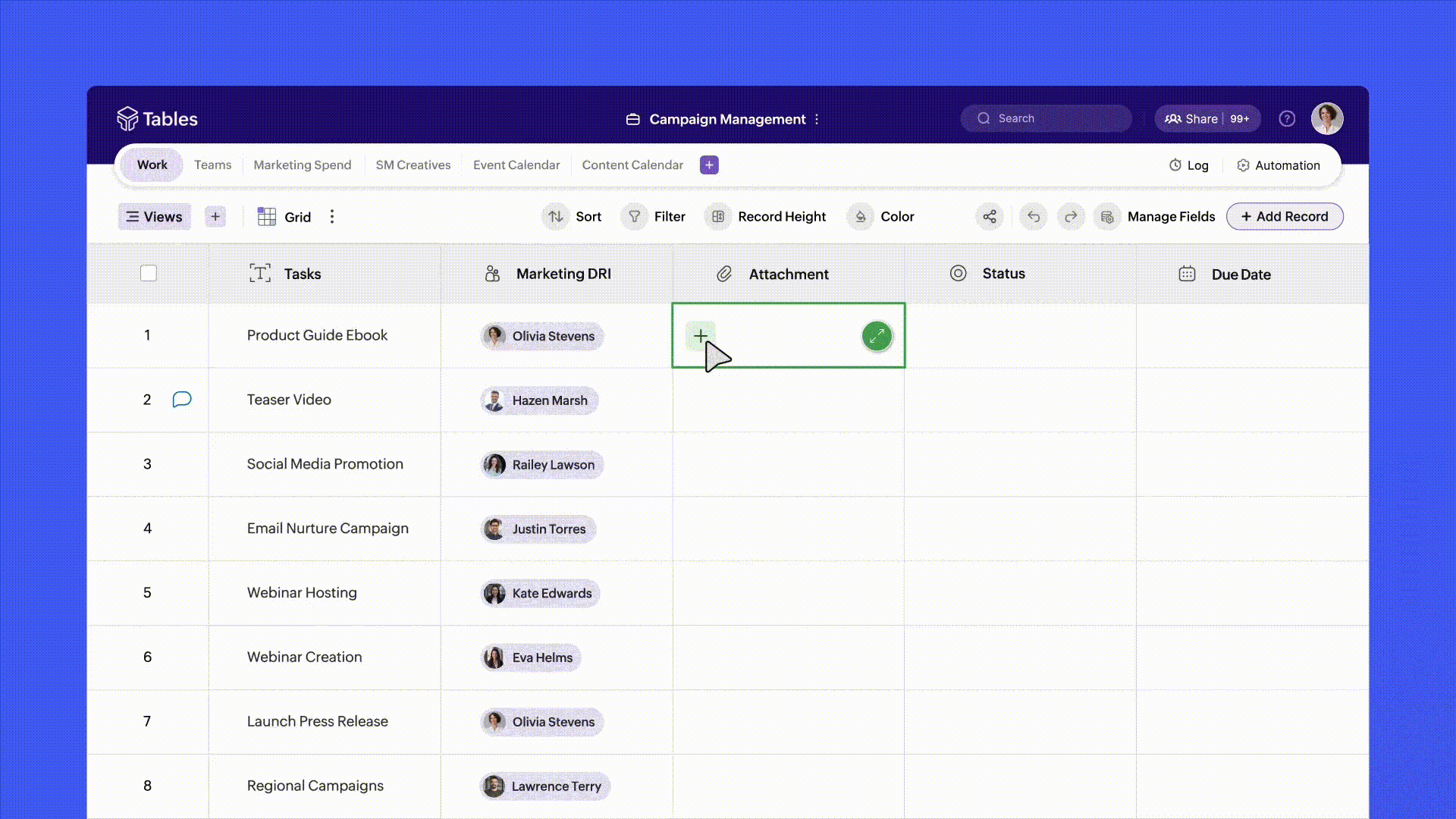This screenshot has width=1456, height=819.
Task: Click the redo arrow icon
Action: (1071, 217)
